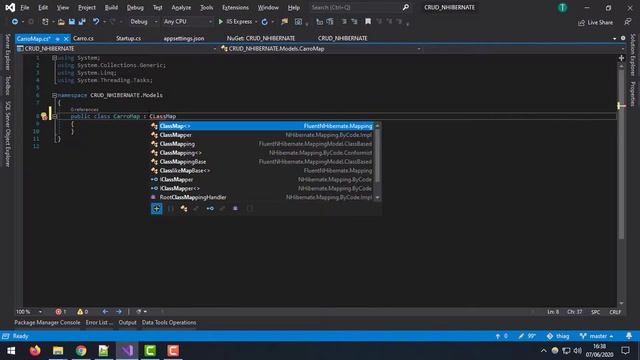Switch to the Carro.cs tab
Screen dimensions: 640x360
(x=83, y=38)
